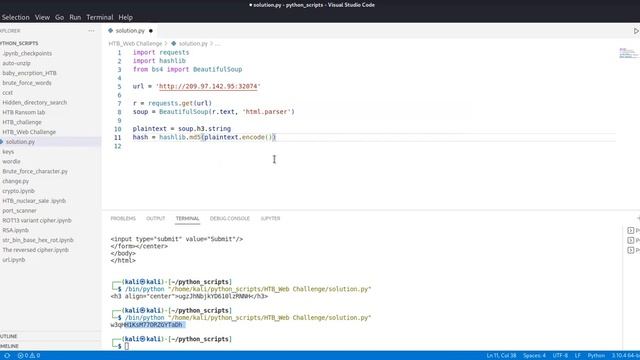Viewport: 640px width, 360px height.
Task: Expand the Outline section
Action: [9, 336]
